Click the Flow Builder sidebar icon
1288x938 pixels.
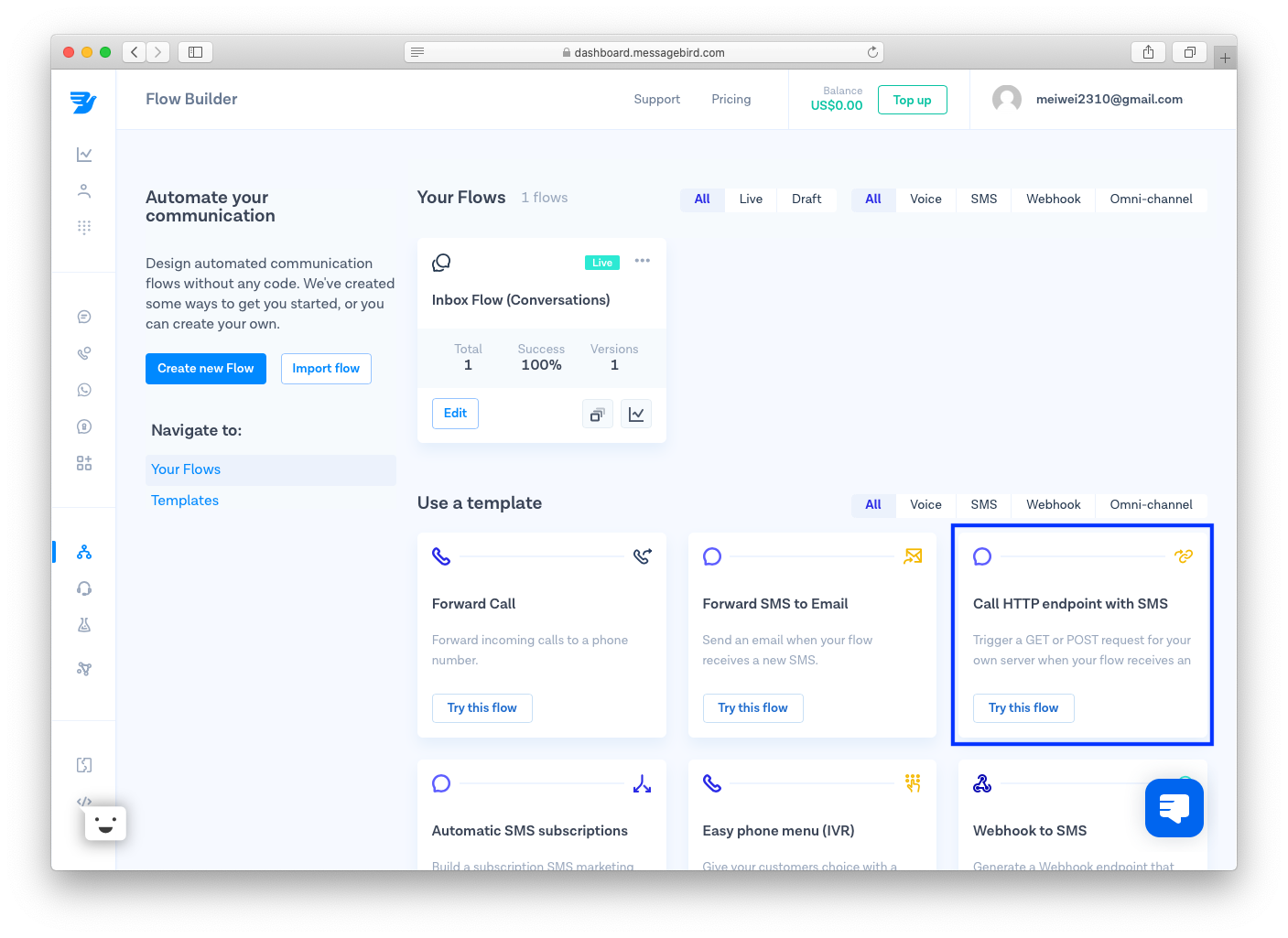click(84, 553)
